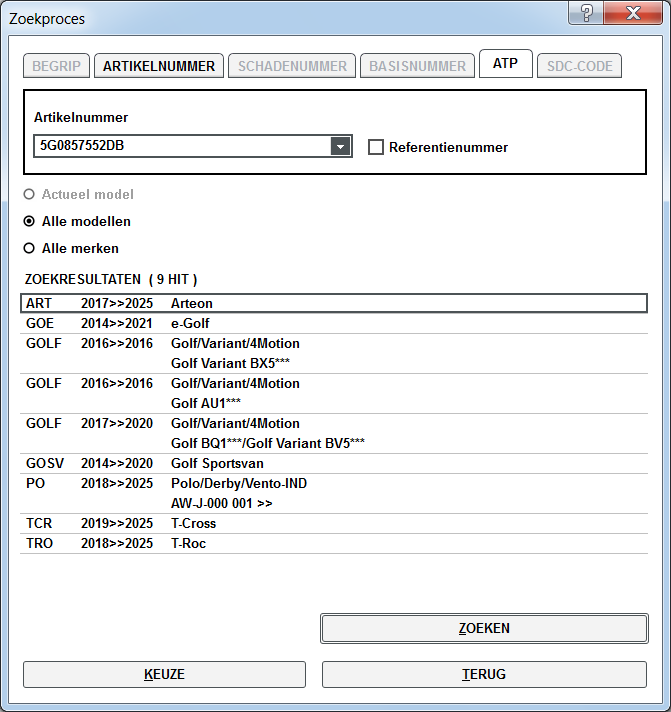Enable the Referentienummer checkbox
671x712 pixels.
[x=375, y=147]
